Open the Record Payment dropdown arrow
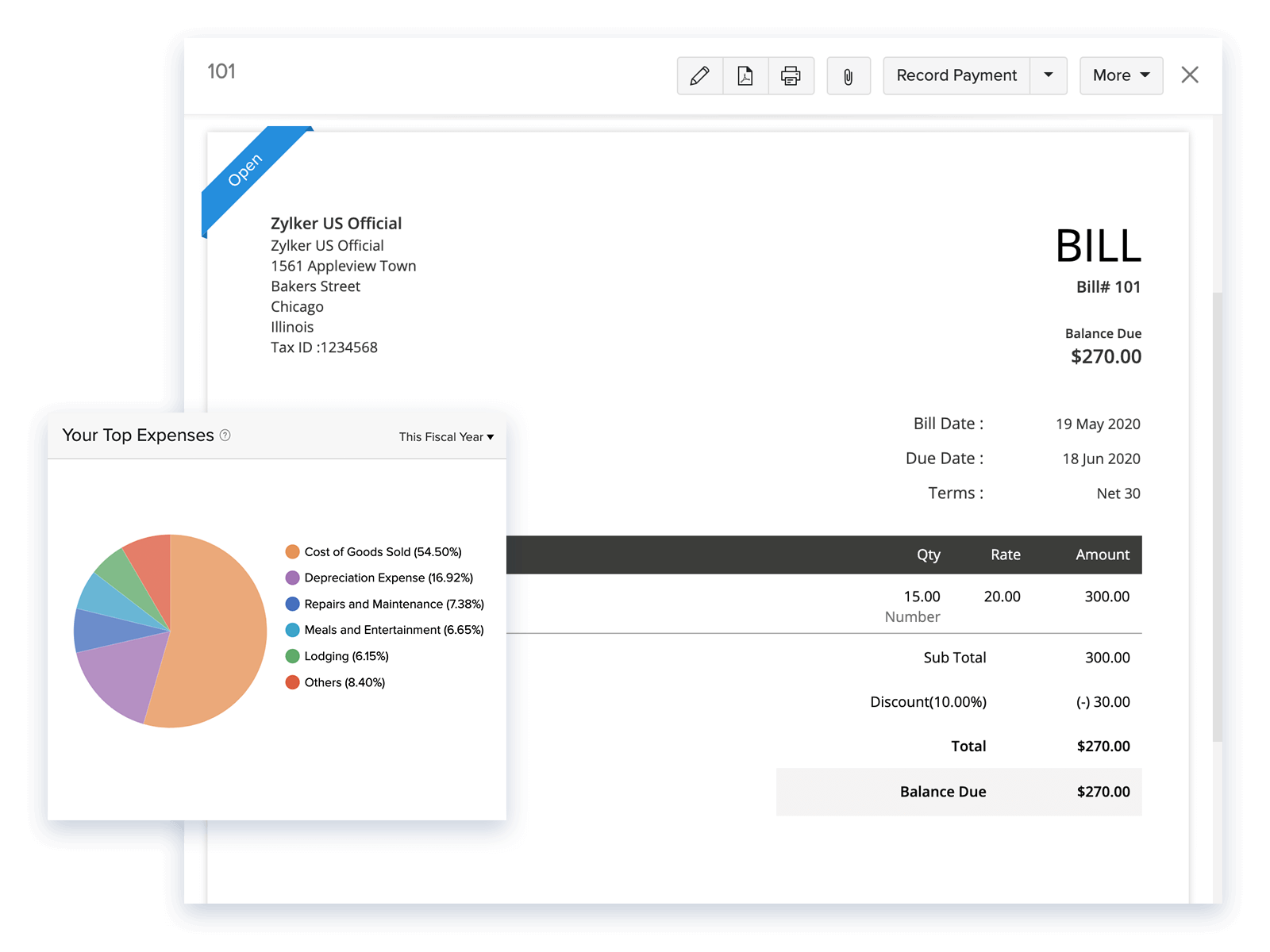 coord(1049,75)
